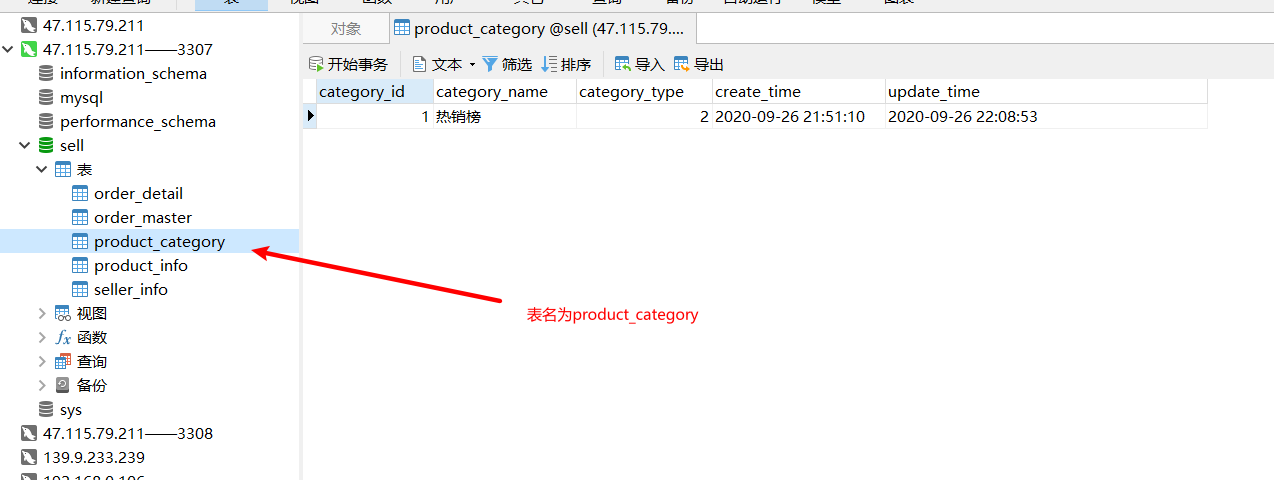1274x480 pixels.
Task: Click the current-row indicator arrow
Action: point(310,116)
